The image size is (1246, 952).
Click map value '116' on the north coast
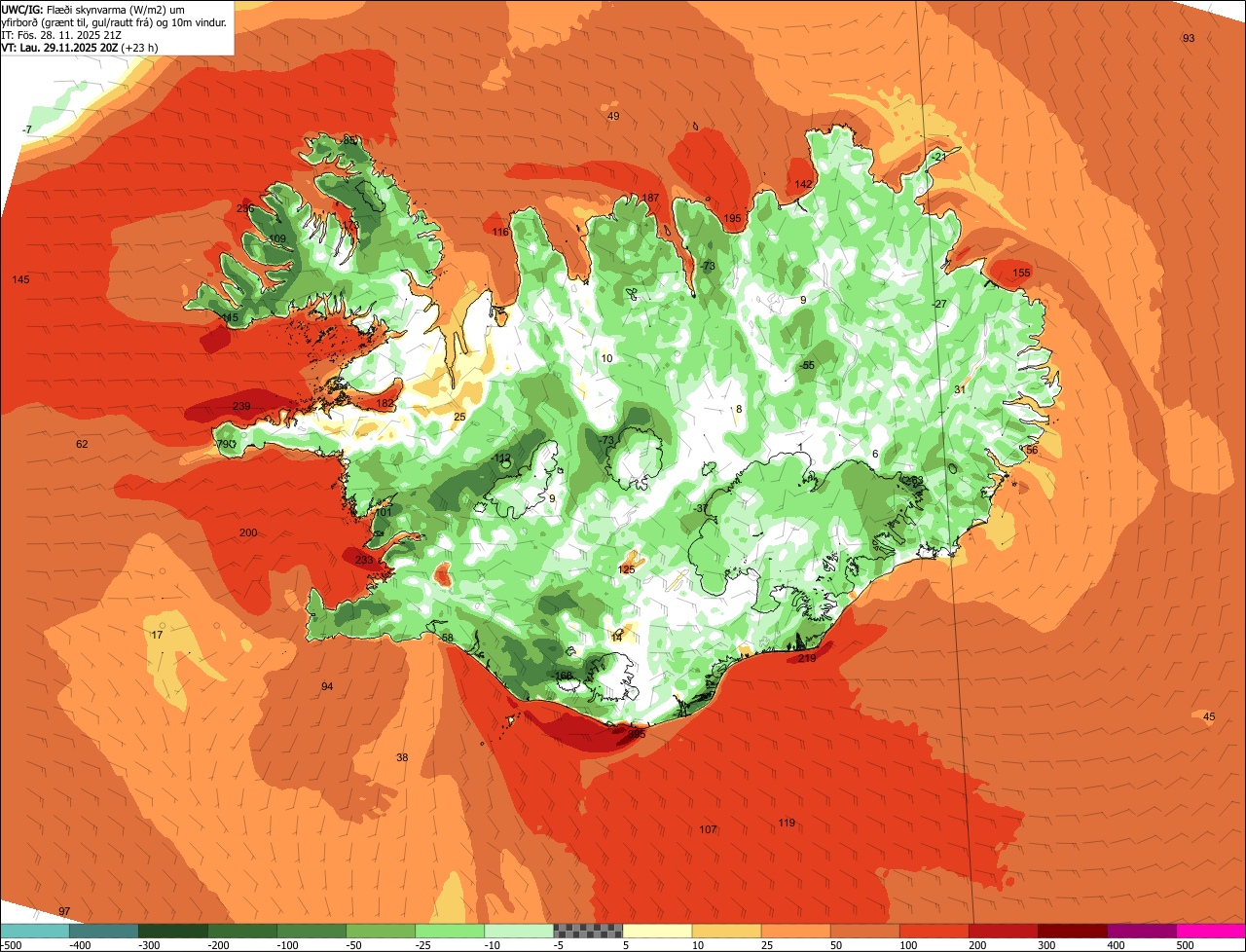(500, 232)
